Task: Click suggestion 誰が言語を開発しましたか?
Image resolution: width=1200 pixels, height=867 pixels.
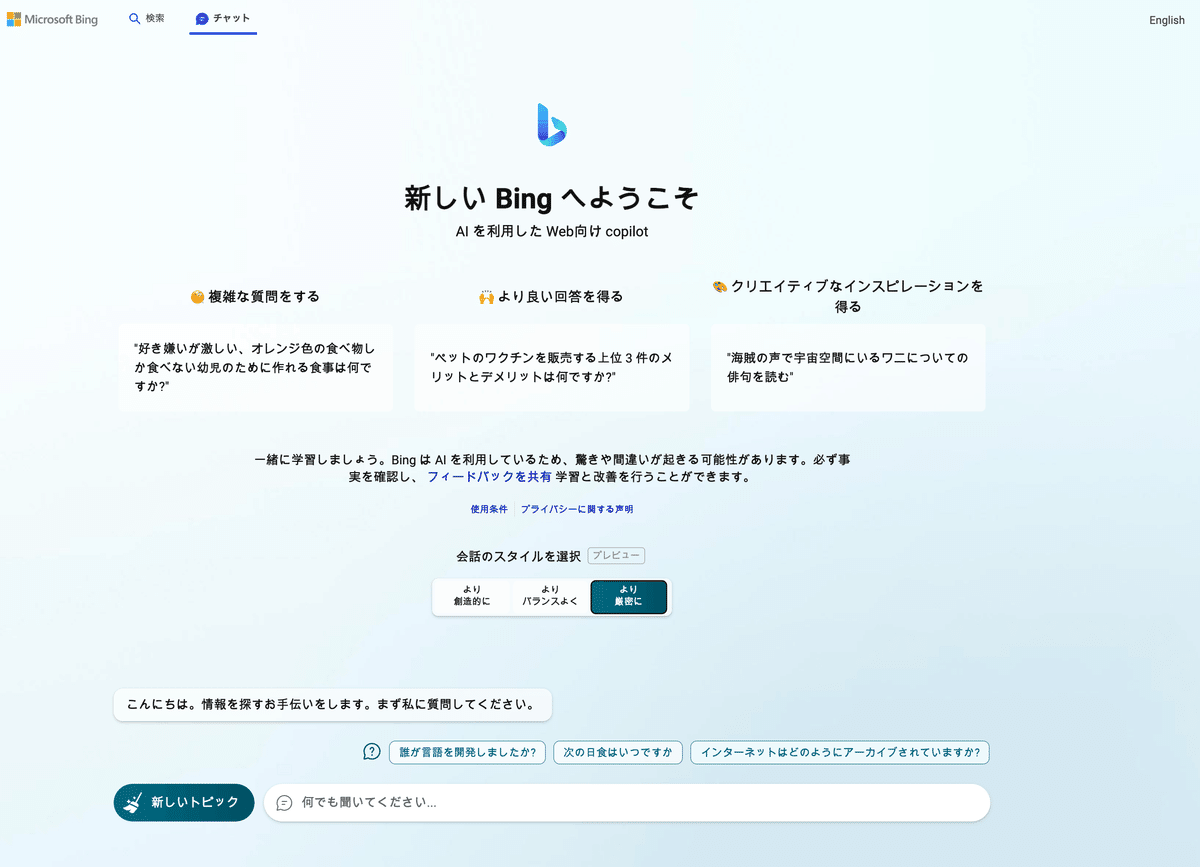Action: pyautogui.click(x=468, y=752)
